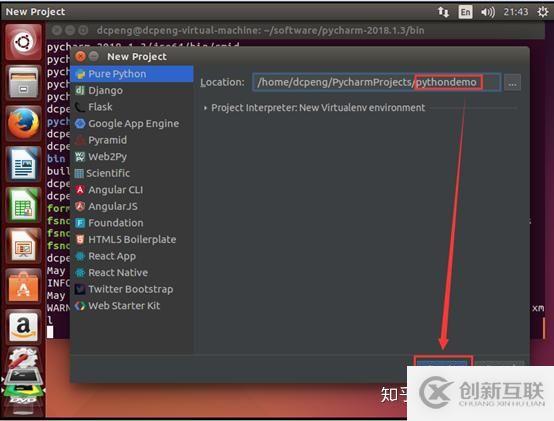The width and height of the screenshot is (554, 421).
Task: Select Web Starter Kit project type
Action: 132,306
